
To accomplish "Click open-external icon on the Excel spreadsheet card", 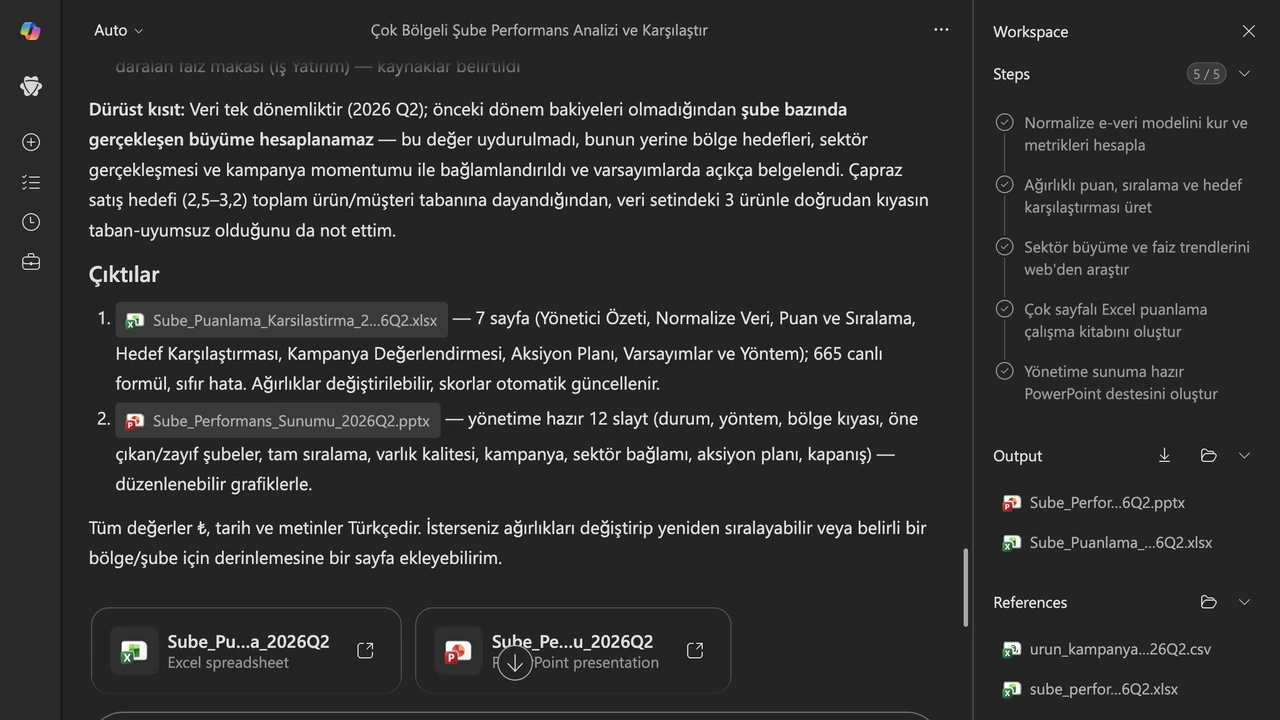I will point(365,651).
